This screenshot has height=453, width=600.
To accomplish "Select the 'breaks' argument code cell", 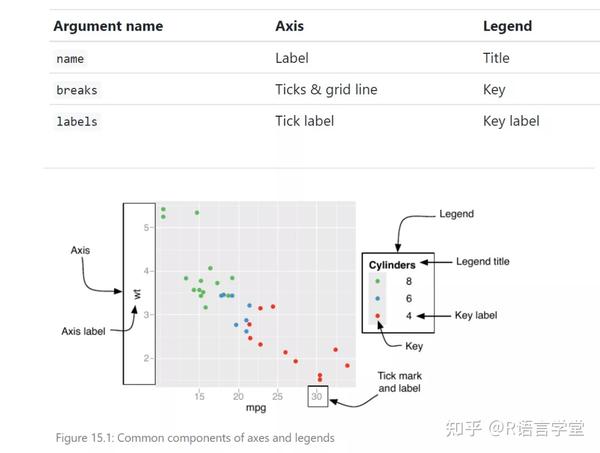I will 77,90.
